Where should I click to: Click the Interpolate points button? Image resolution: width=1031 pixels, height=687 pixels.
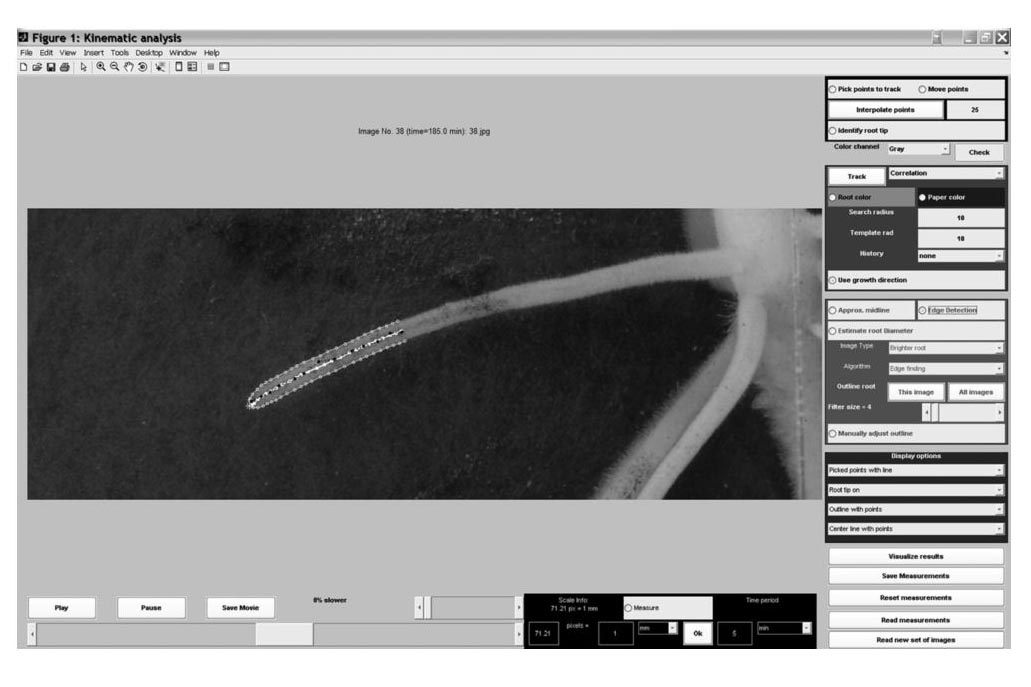pyautogui.click(x=885, y=110)
